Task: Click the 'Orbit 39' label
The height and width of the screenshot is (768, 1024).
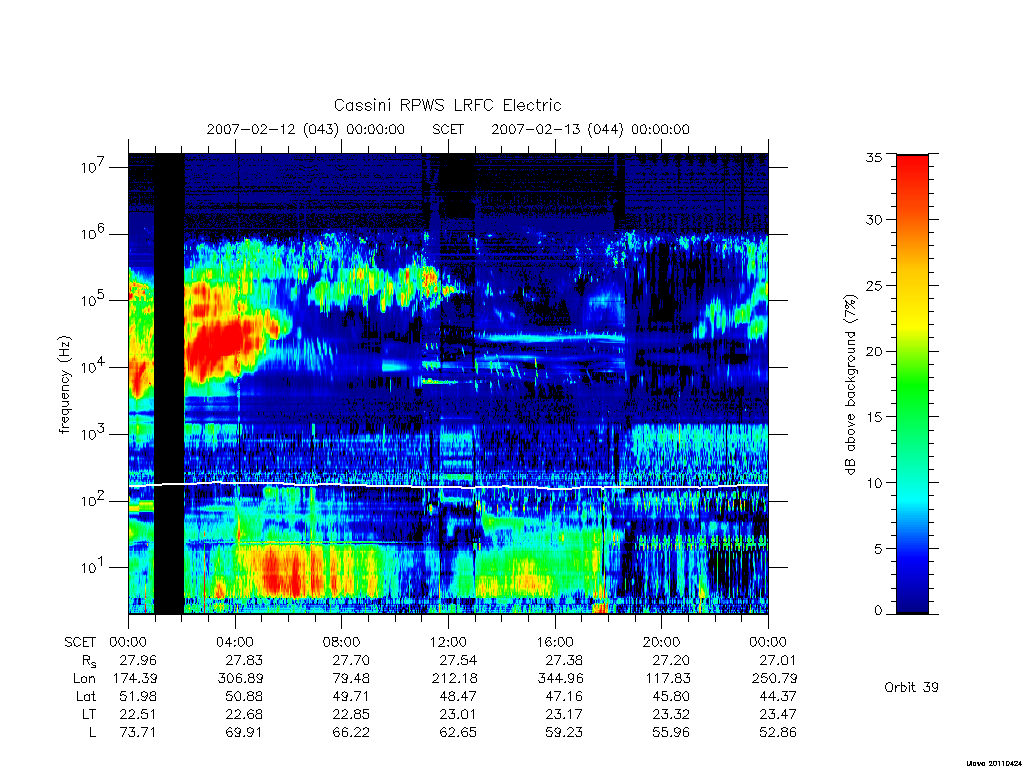Action: [911, 687]
